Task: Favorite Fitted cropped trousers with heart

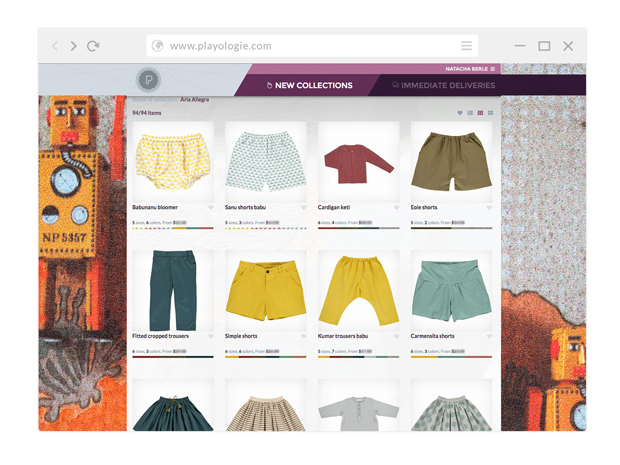Action: [x=211, y=336]
